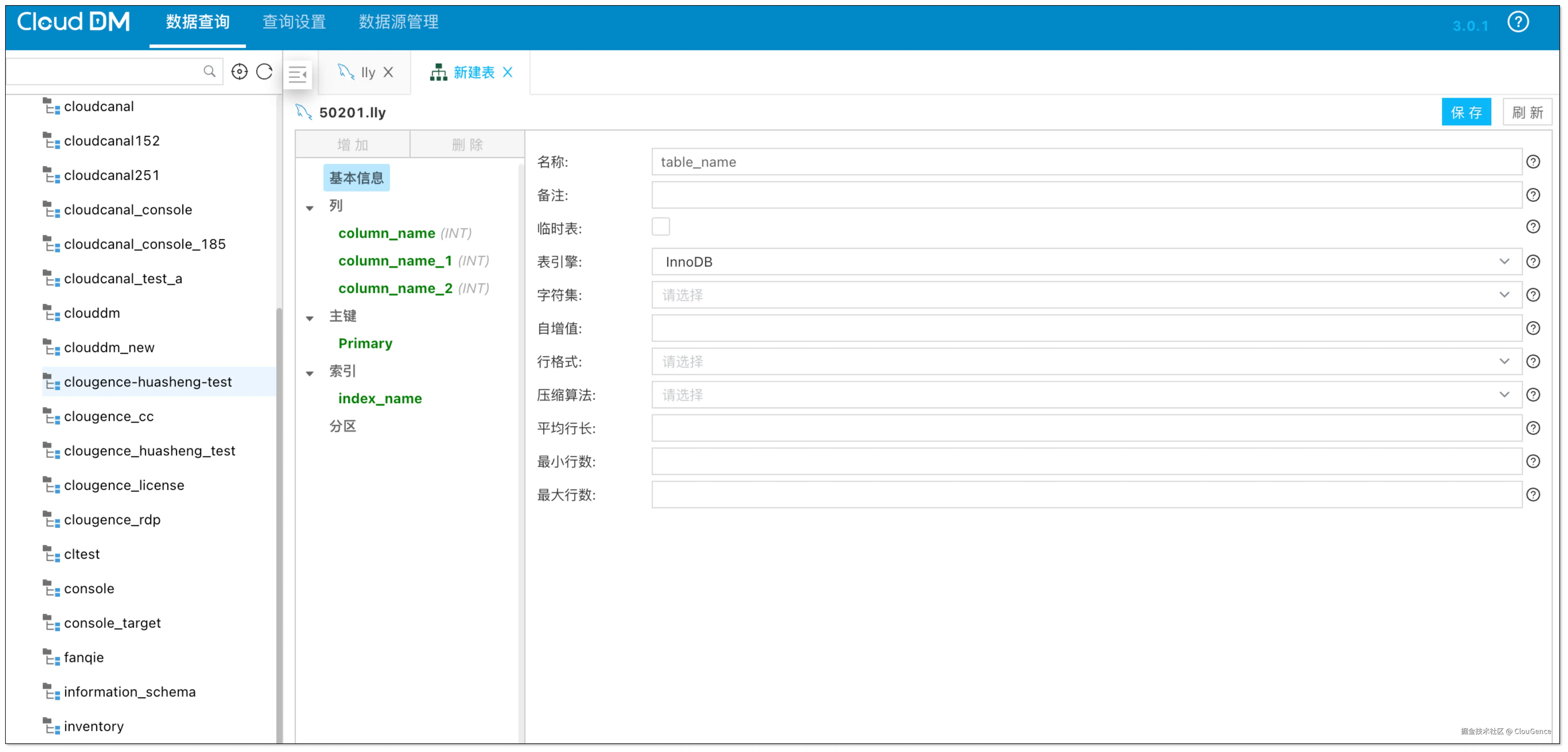Select 分区 in the table tree

[343, 426]
